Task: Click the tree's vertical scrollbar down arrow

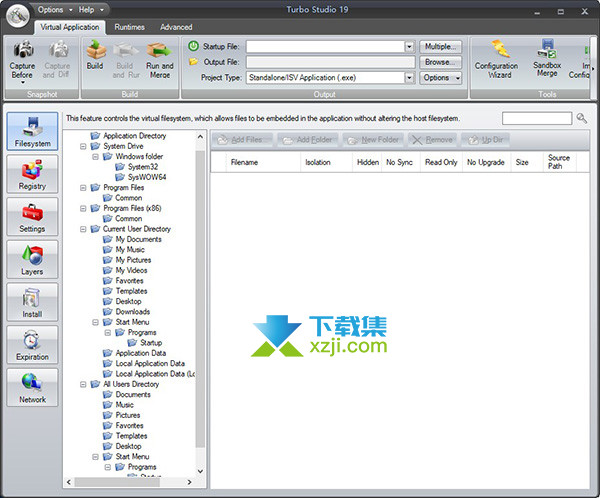Action: point(200,471)
